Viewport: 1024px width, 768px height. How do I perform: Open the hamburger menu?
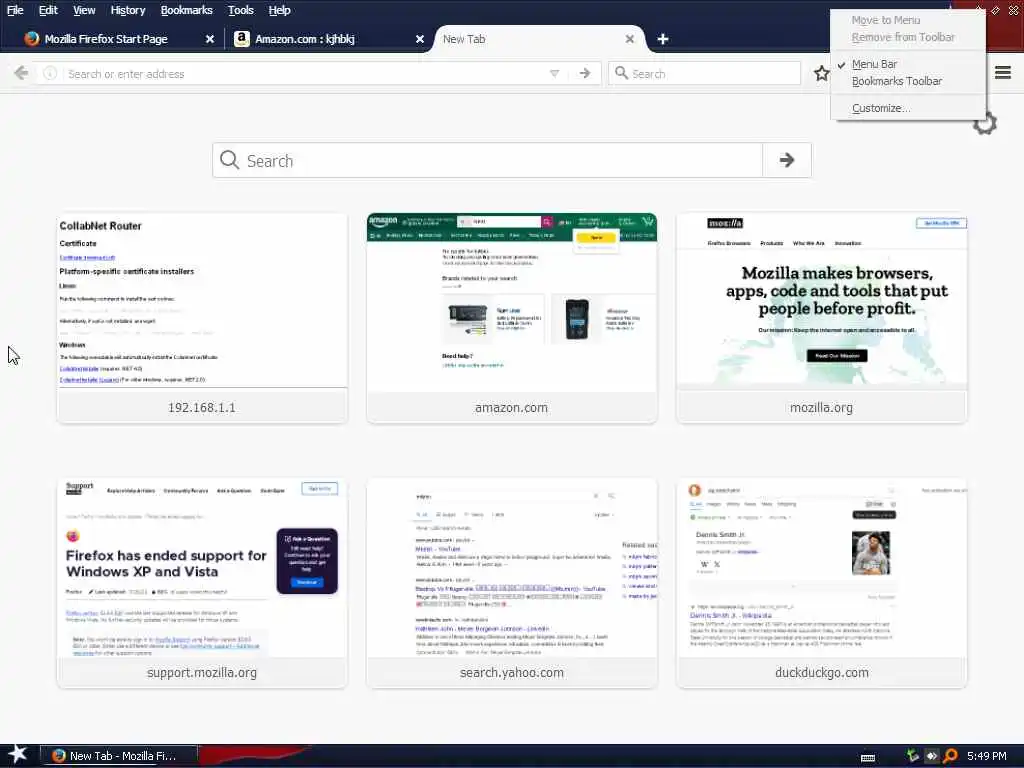point(1003,72)
